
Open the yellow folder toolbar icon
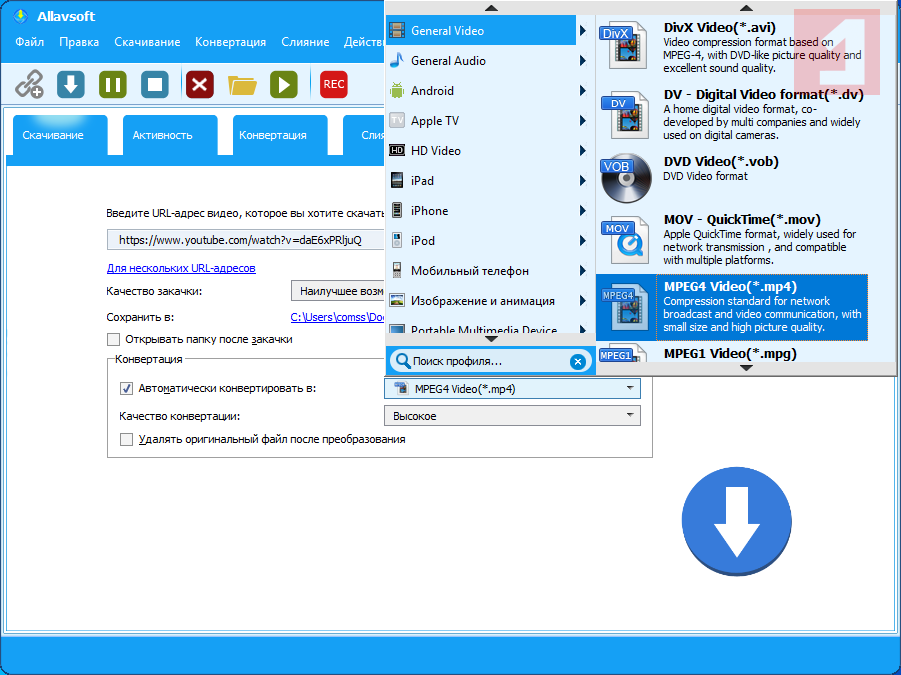tap(242, 85)
